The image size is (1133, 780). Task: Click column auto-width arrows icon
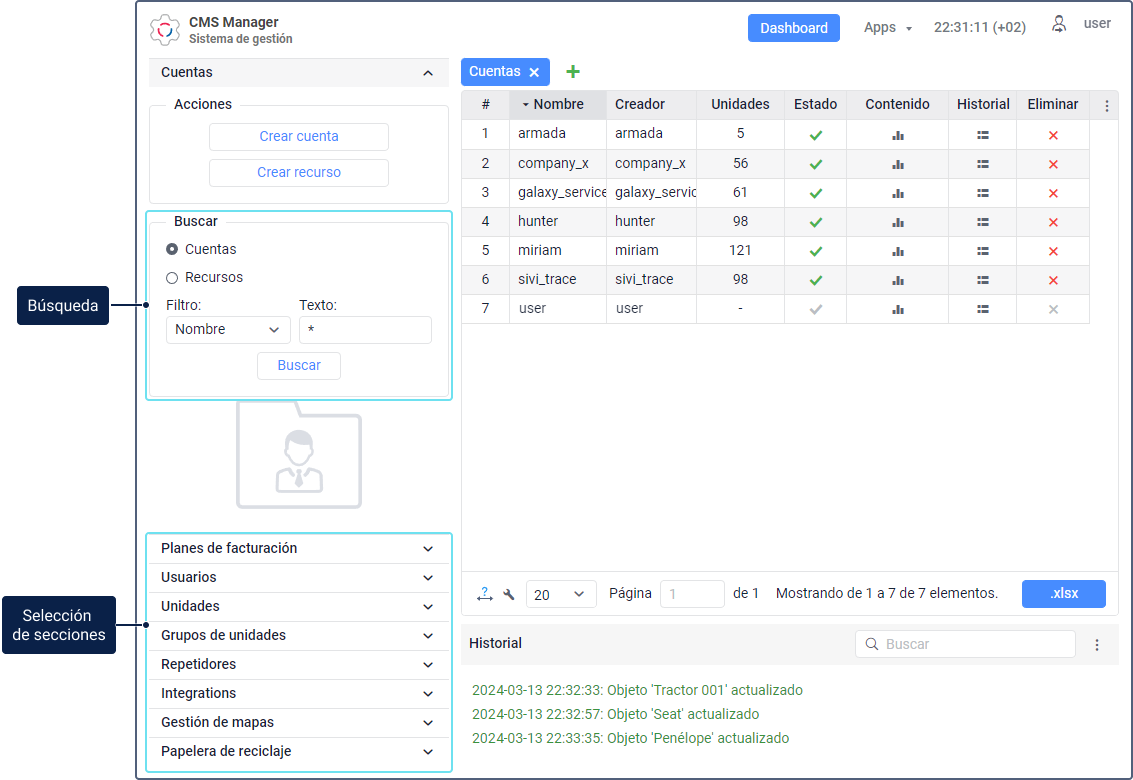pos(485,594)
